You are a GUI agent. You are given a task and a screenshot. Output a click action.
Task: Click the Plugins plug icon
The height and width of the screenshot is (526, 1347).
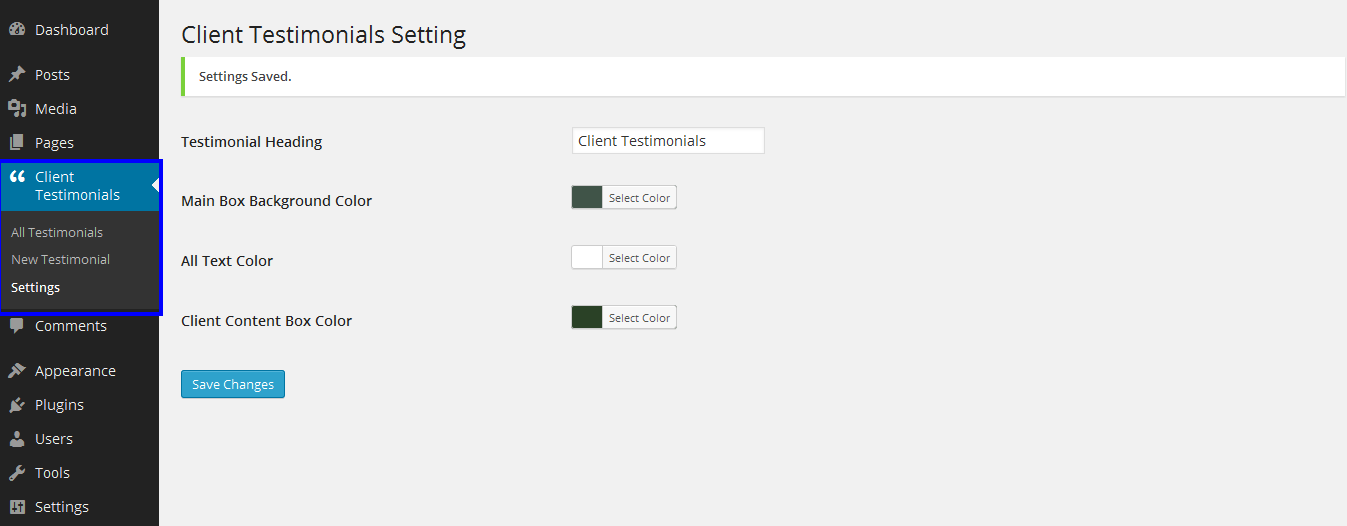[17, 405]
